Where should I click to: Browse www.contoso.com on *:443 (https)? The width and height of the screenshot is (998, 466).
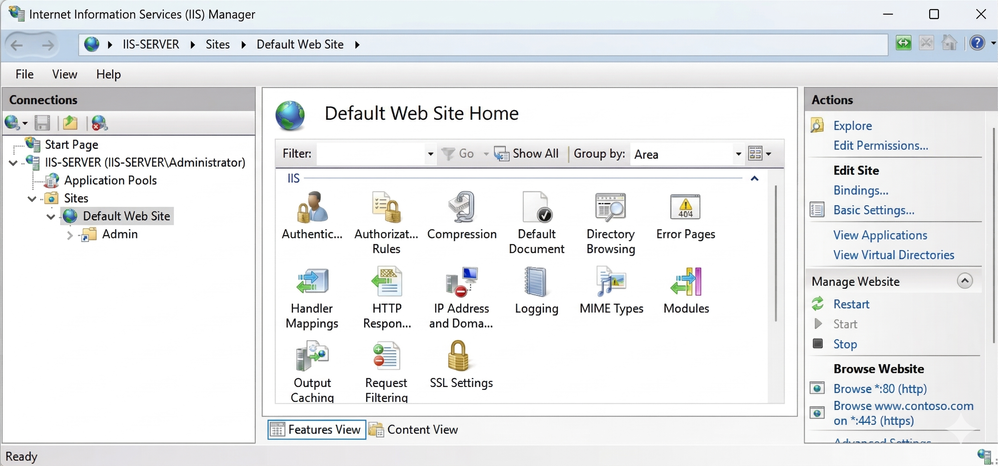point(903,413)
